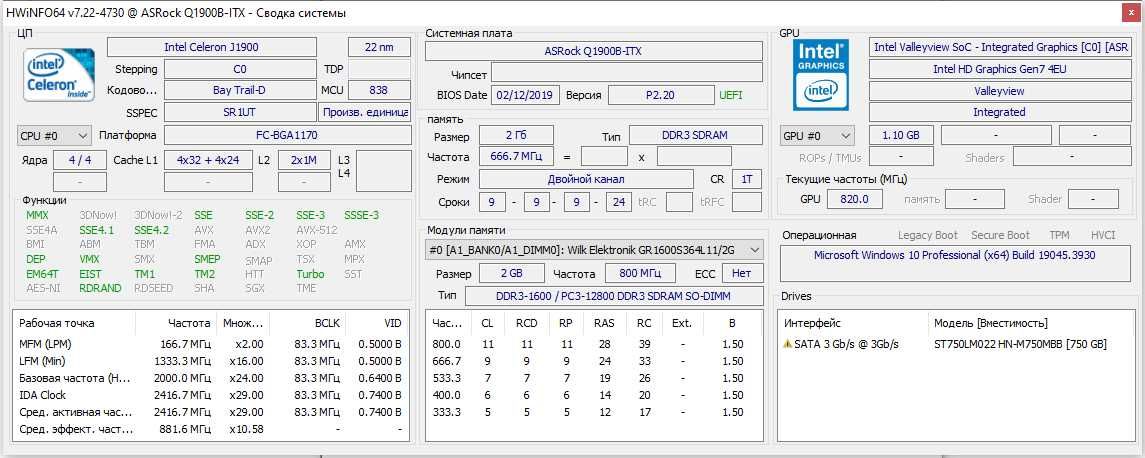1145x458 pixels.
Task: Click the VID column header
Action: coord(377,324)
